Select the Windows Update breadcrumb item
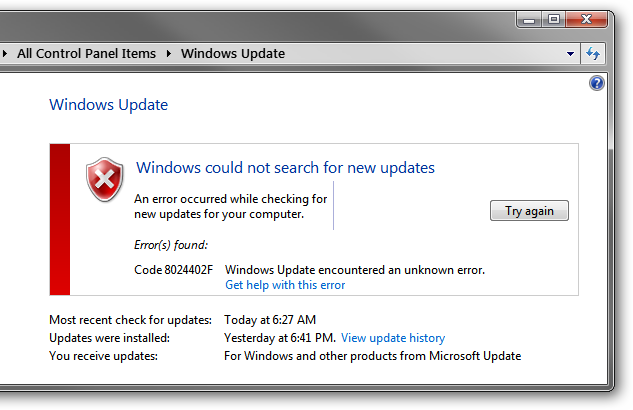This screenshot has width=633, height=410. (232, 53)
